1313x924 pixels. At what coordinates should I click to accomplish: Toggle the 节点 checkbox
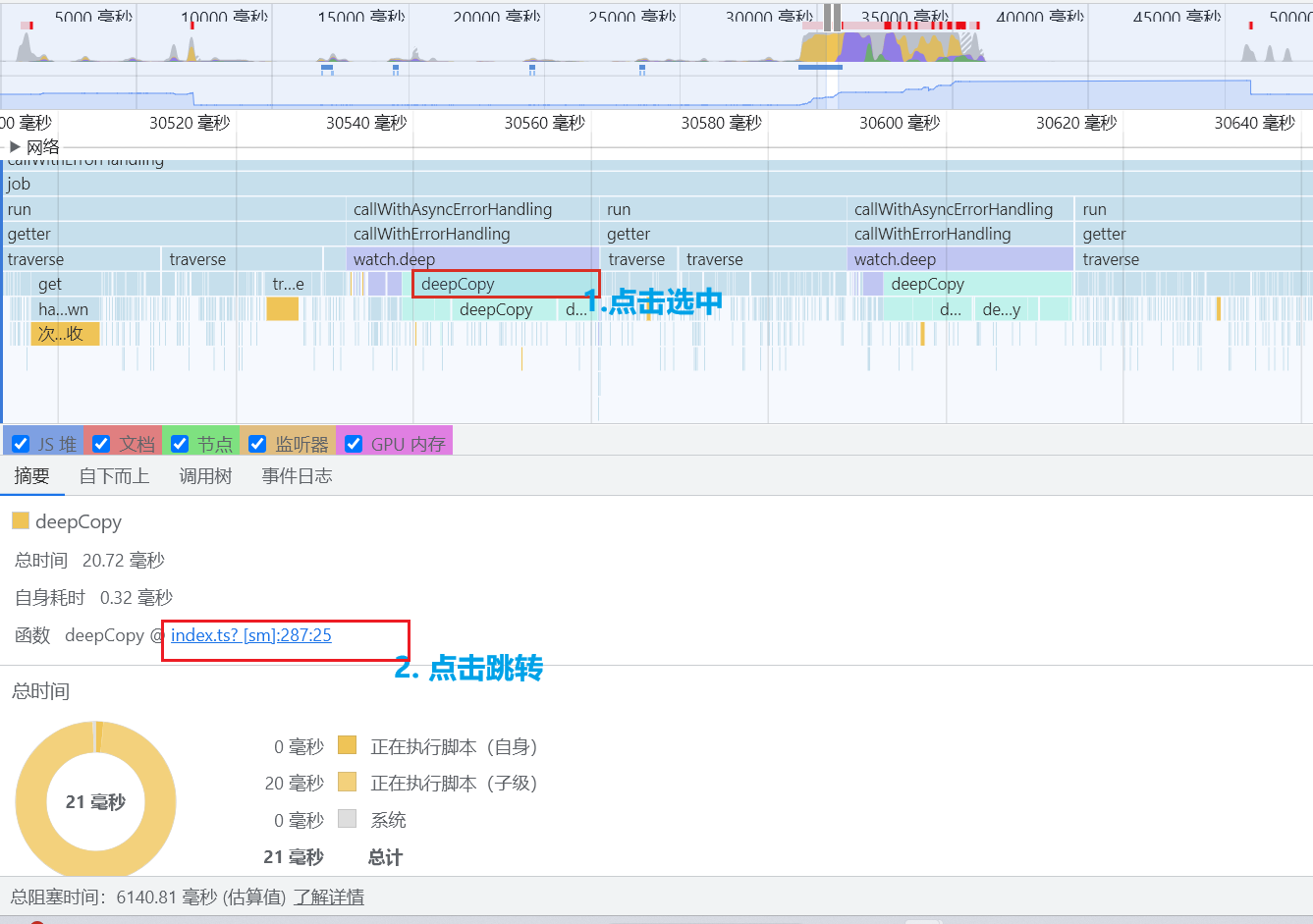pyautogui.click(x=180, y=444)
